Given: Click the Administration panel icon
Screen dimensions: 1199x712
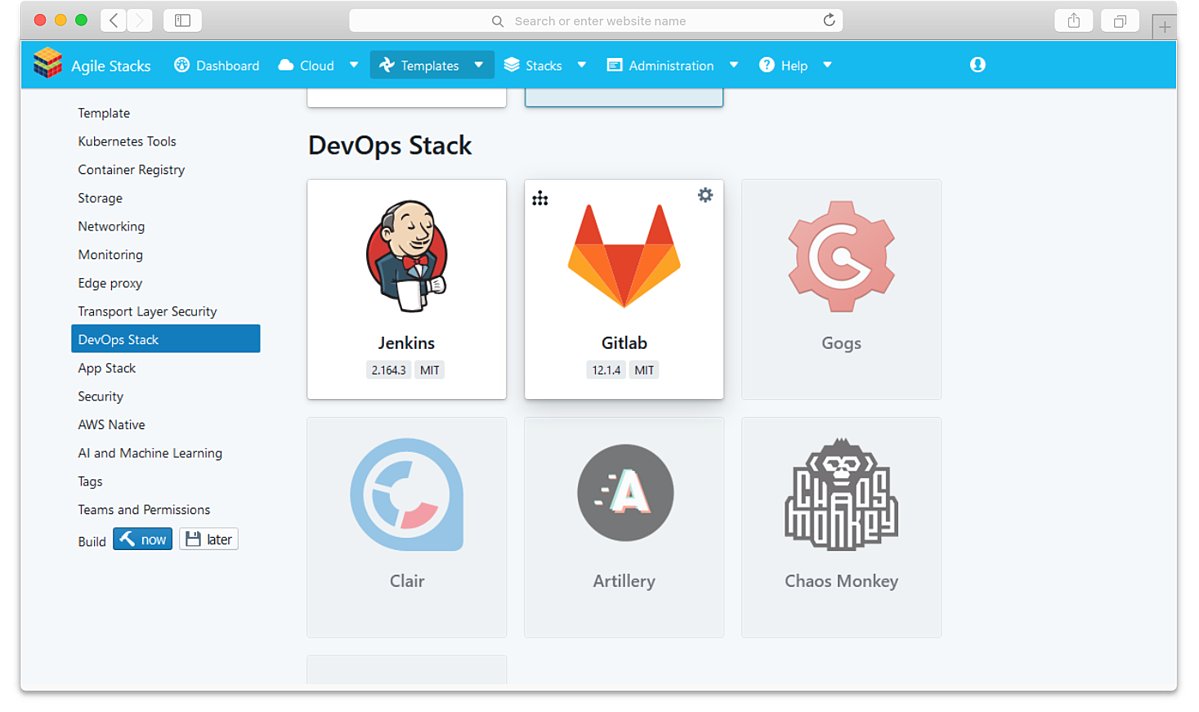Looking at the screenshot, I should coord(614,65).
